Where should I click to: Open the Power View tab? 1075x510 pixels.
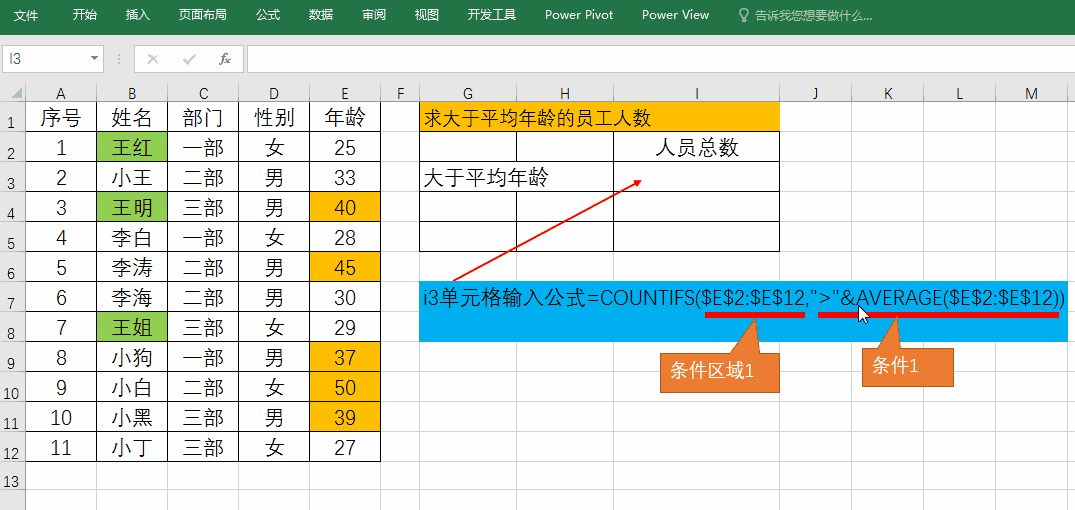tap(675, 14)
